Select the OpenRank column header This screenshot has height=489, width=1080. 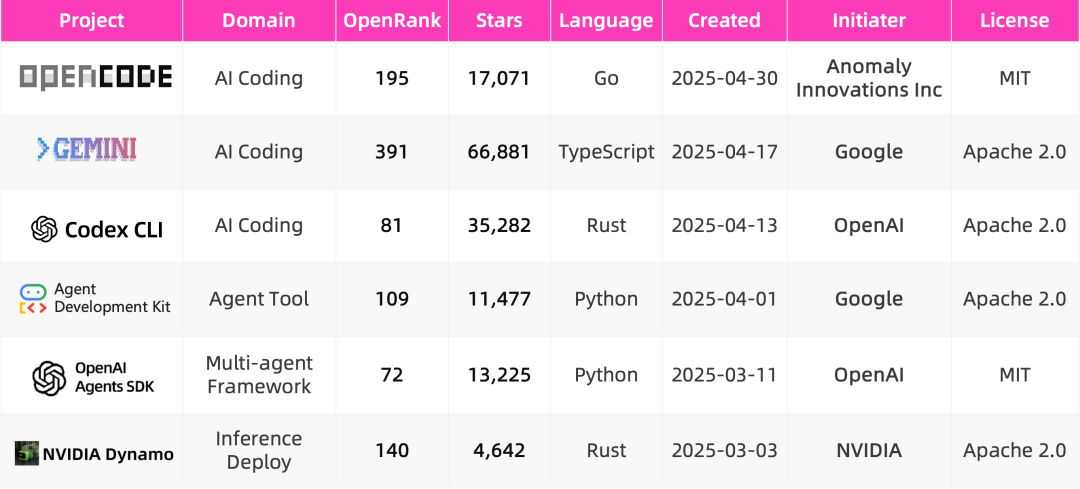392,20
